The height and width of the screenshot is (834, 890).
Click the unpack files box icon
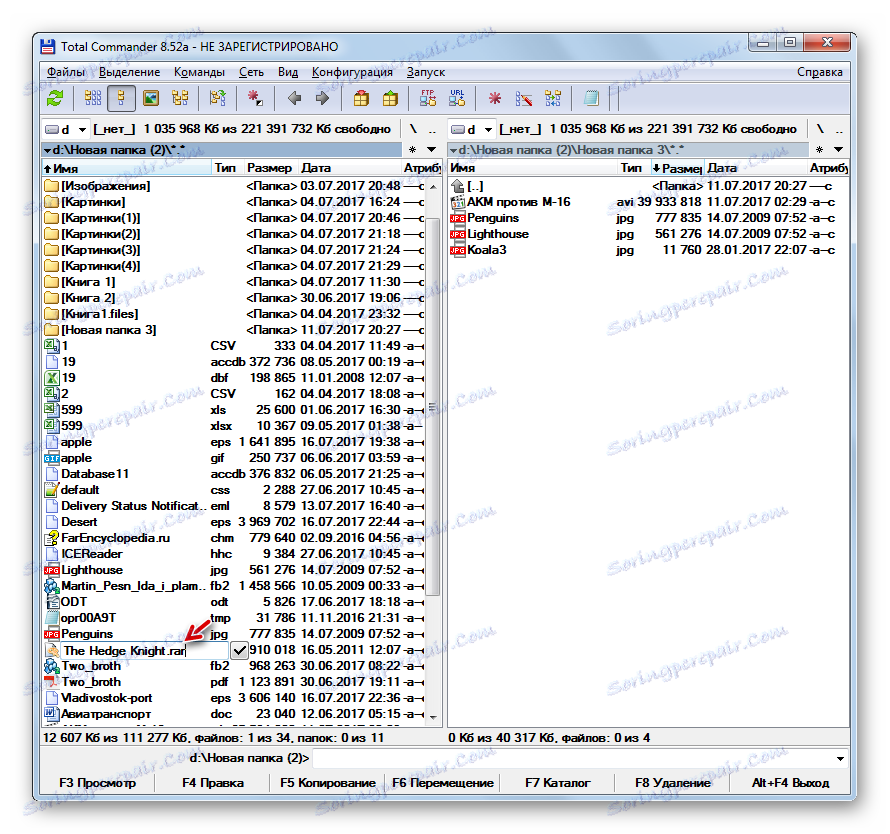pyautogui.click(x=390, y=98)
